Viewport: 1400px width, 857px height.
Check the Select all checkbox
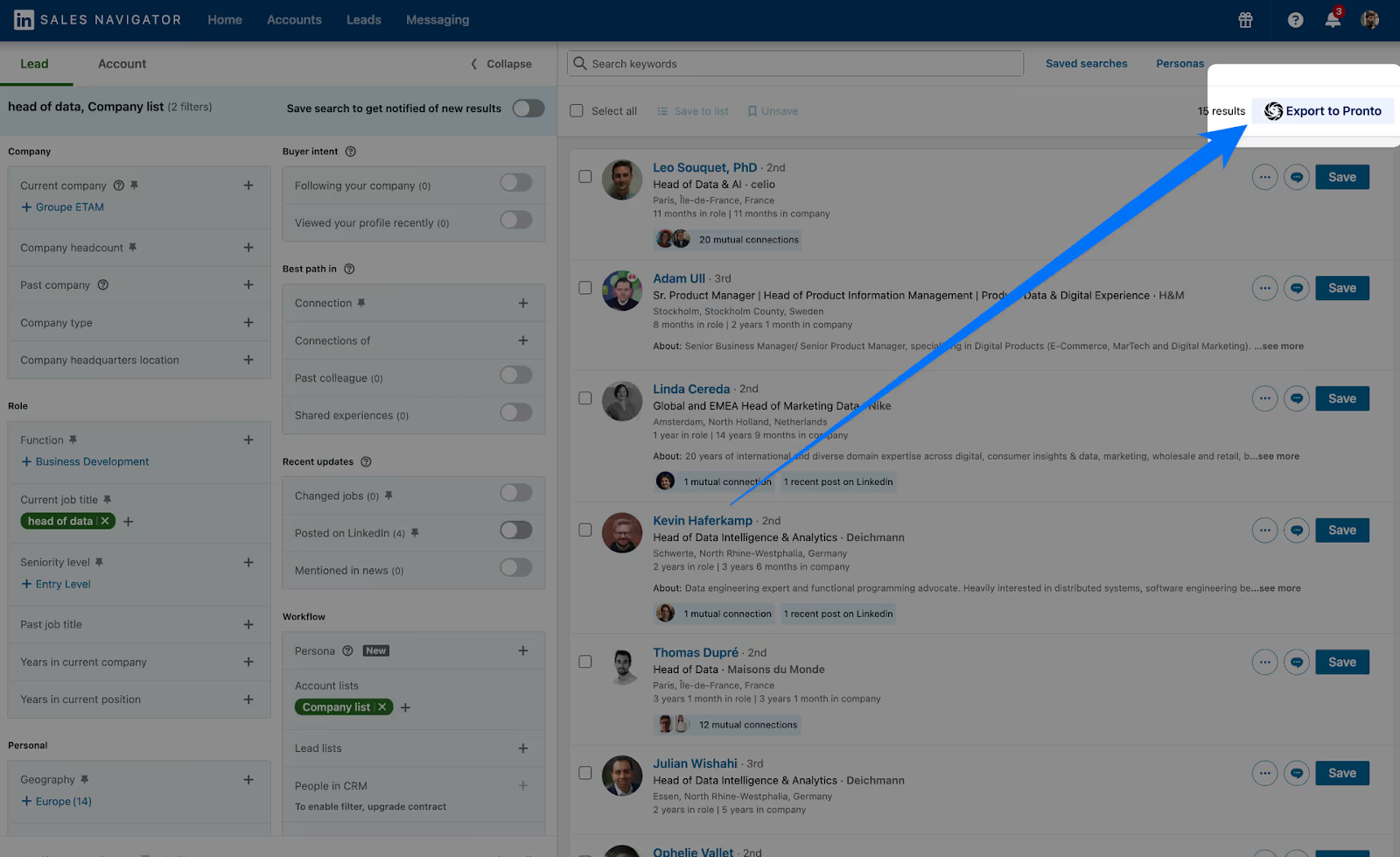click(x=577, y=111)
